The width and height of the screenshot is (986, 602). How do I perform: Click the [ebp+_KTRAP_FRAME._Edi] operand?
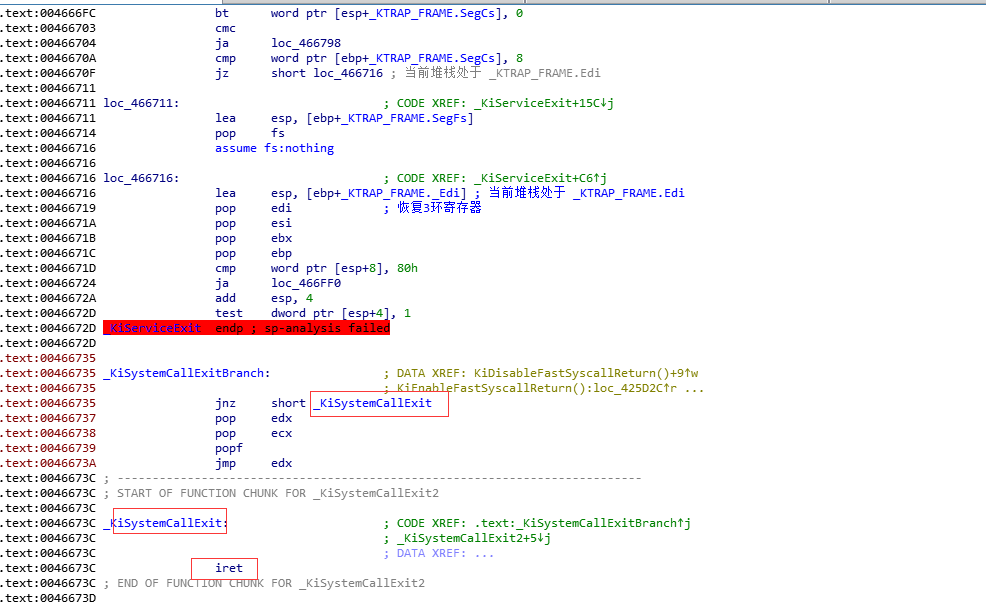386,194
